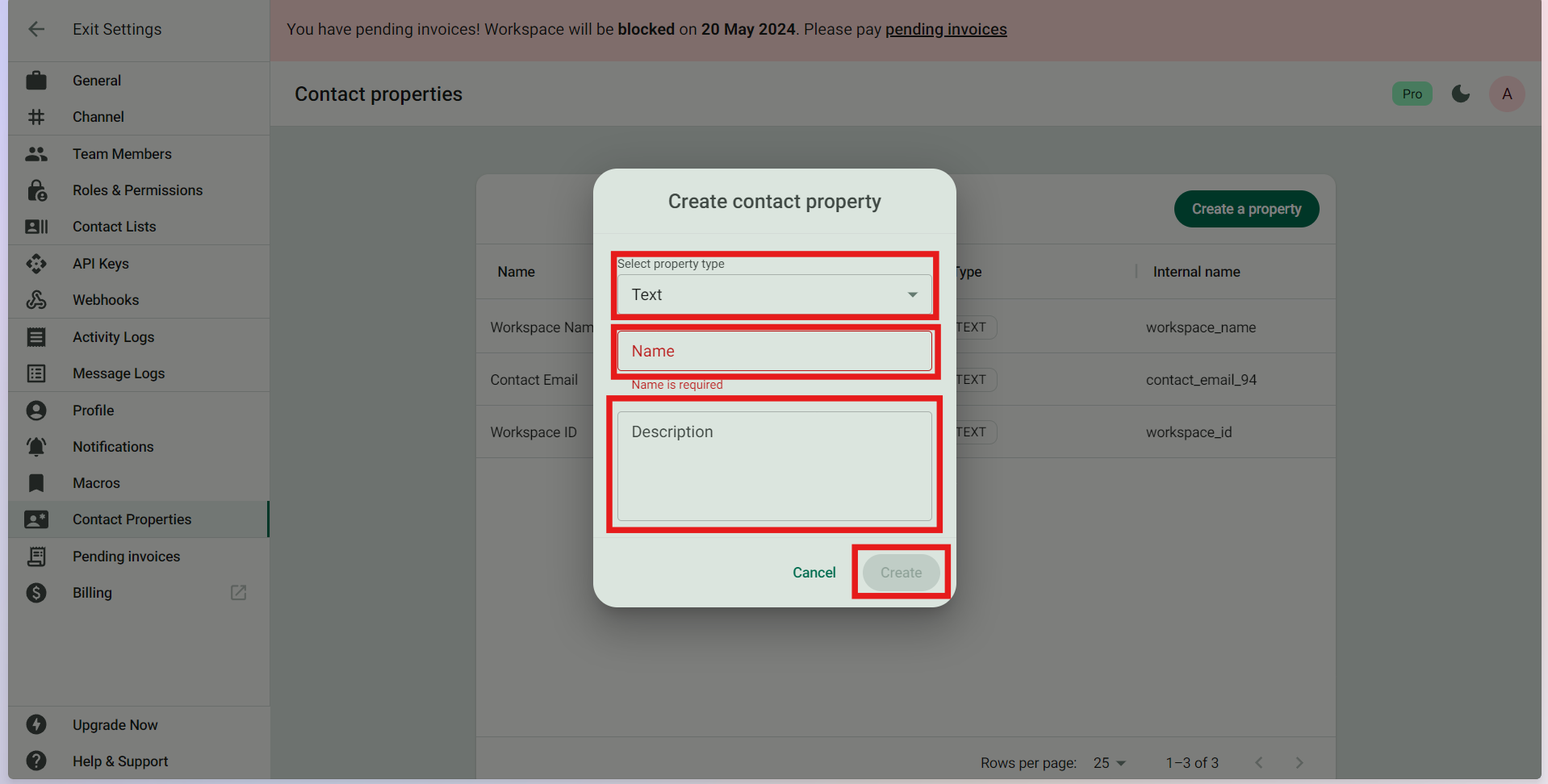Expand the Rows per page dropdown

click(1110, 763)
